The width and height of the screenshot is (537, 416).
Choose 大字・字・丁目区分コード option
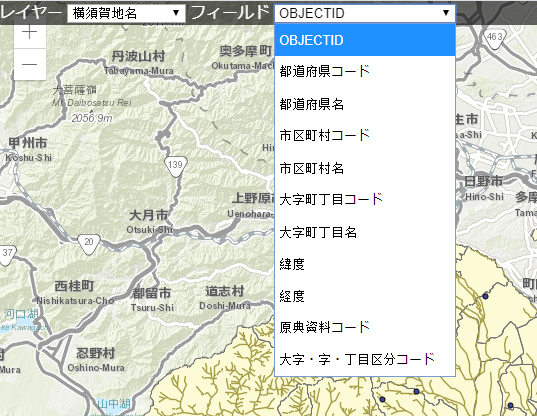[365, 359]
